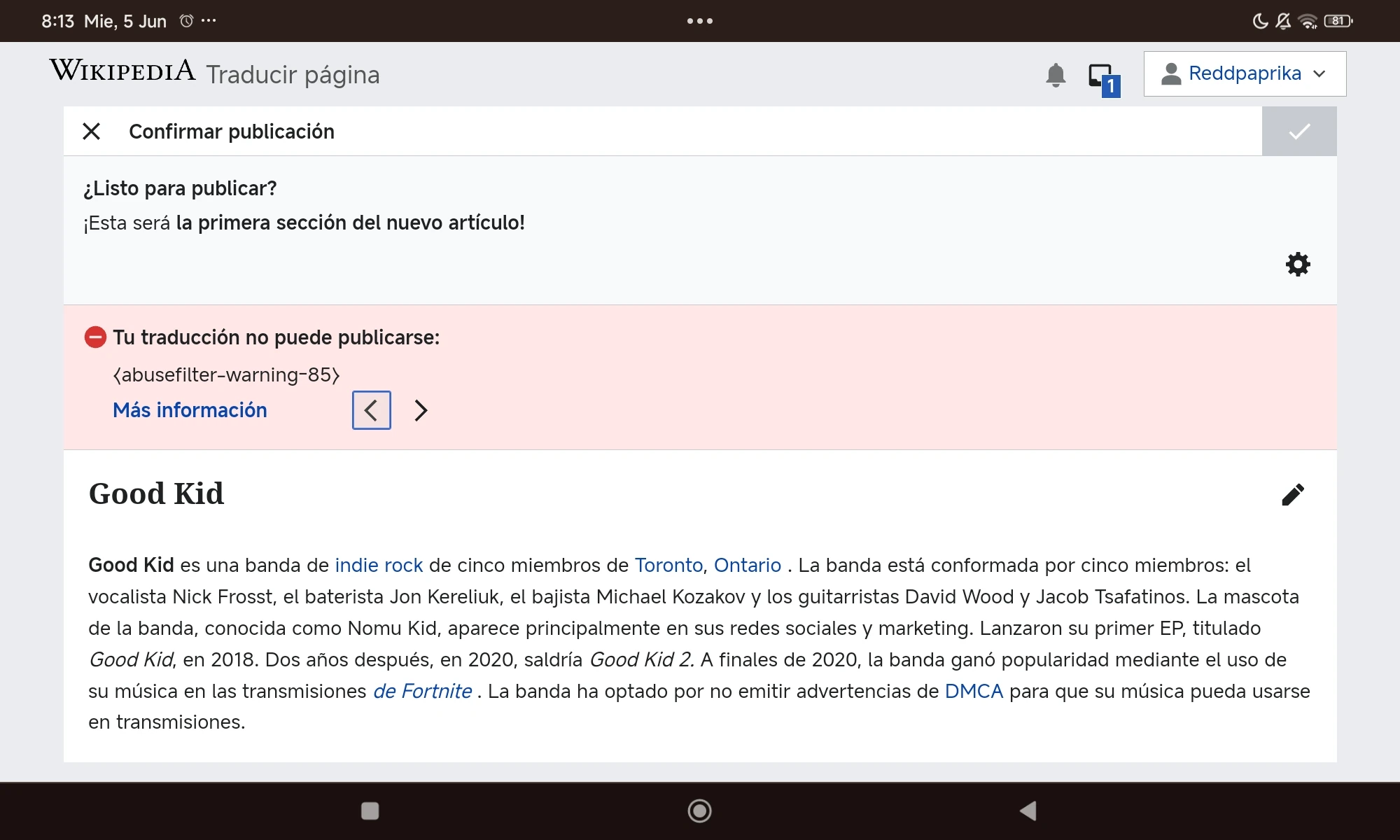This screenshot has height=840, width=1400.
Task: Click the de Fortnite link
Action: click(422, 691)
